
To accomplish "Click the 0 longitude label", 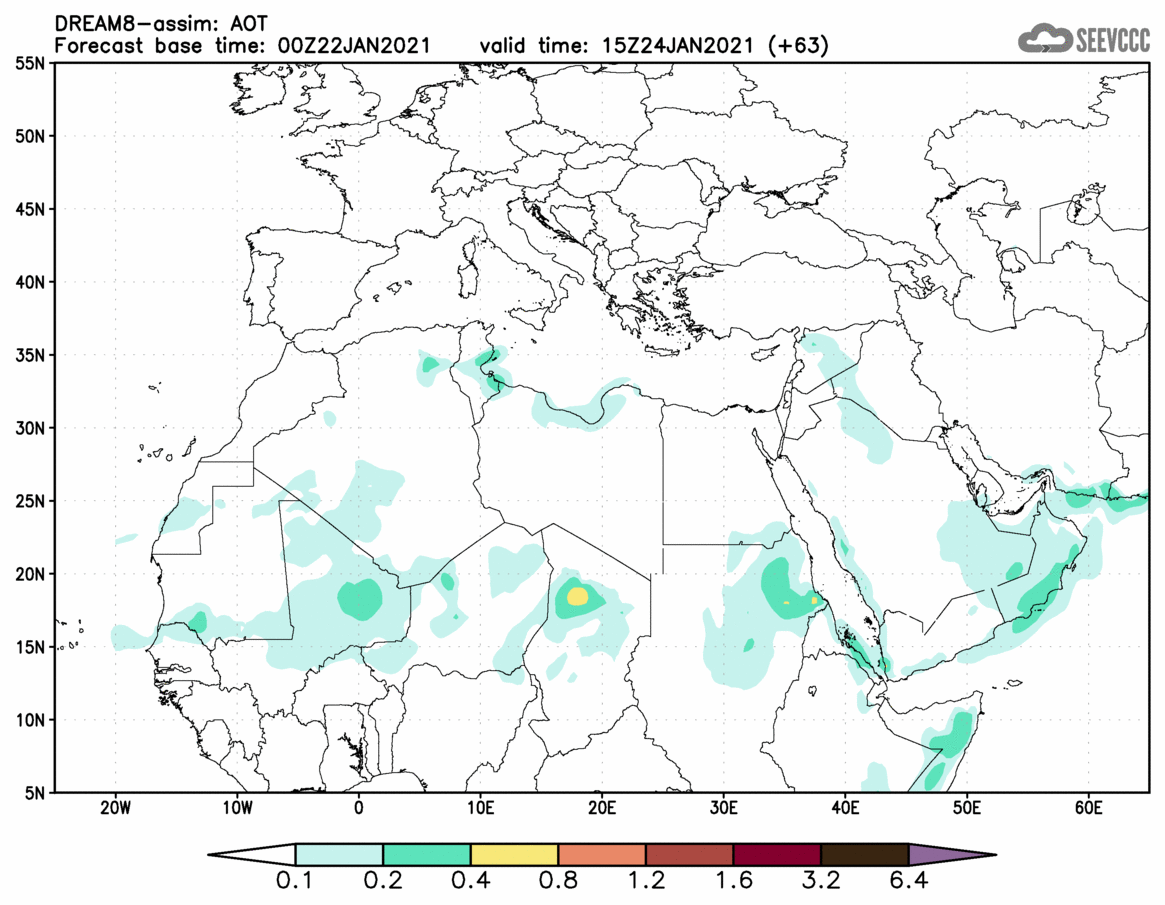I will (359, 808).
